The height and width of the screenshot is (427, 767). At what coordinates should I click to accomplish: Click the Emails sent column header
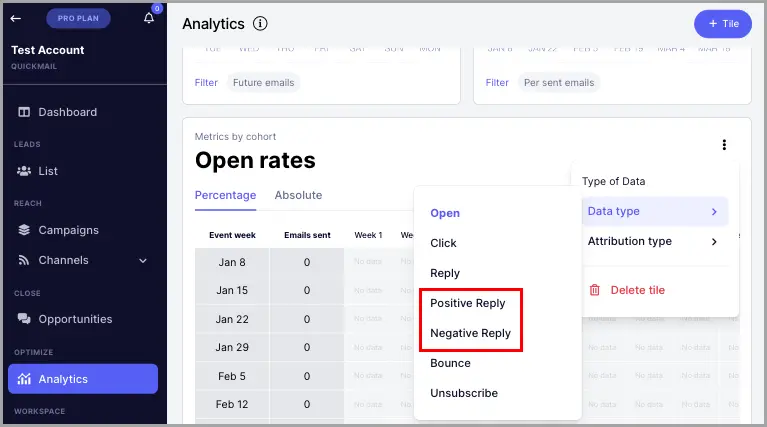[x=307, y=235]
